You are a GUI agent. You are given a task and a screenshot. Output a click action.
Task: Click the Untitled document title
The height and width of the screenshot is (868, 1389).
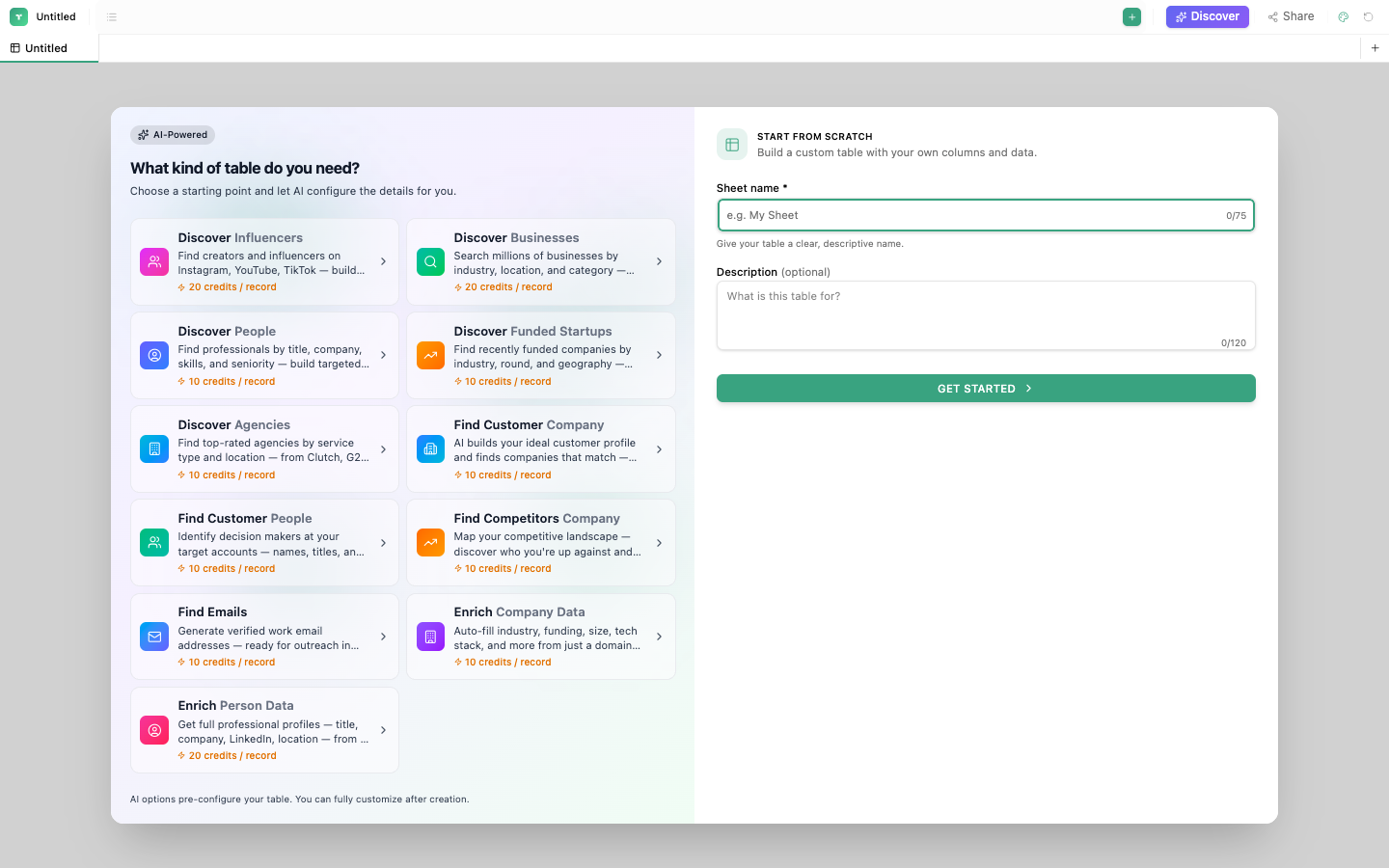(x=56, y=16)
